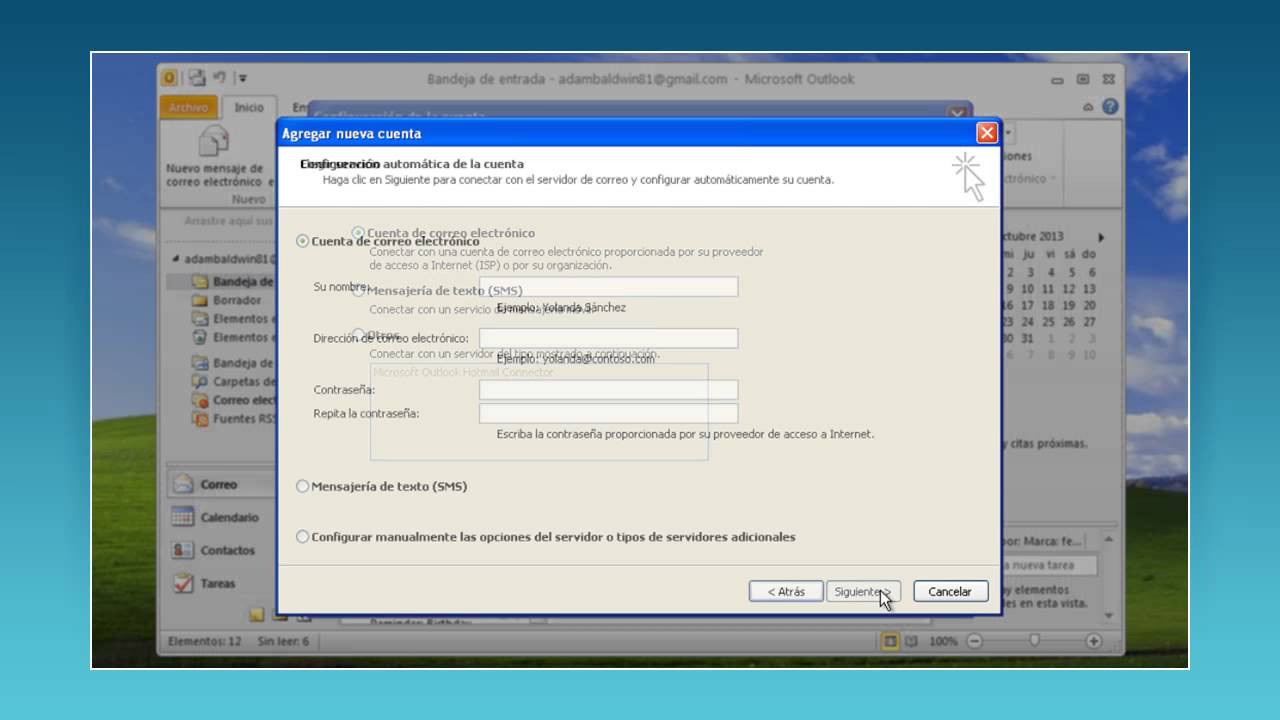Open the Archivo tab in Outlook
The height and width of the screenshot is (720, 1280).
pyautogui.click(x=188, y=107)
